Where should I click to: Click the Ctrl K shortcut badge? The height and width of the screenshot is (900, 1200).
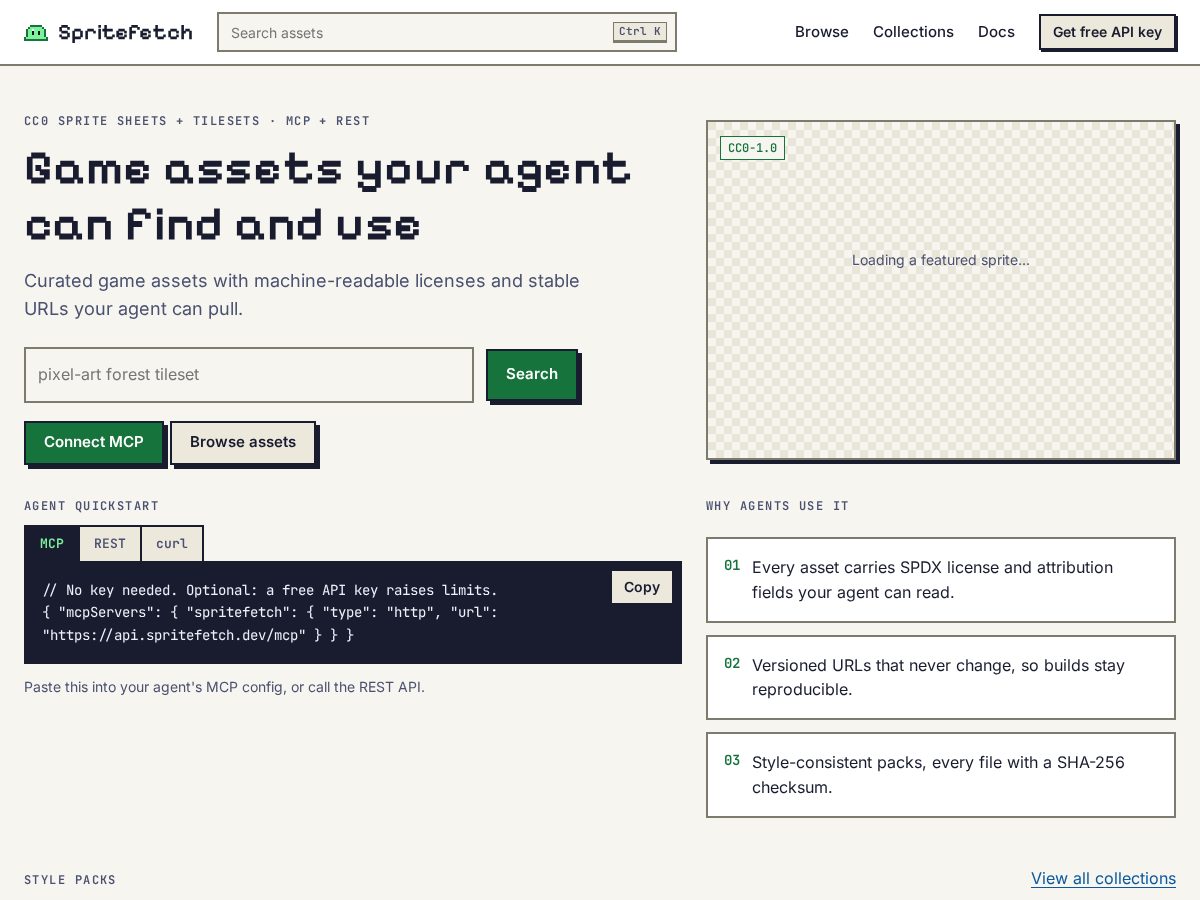(640, 32)
